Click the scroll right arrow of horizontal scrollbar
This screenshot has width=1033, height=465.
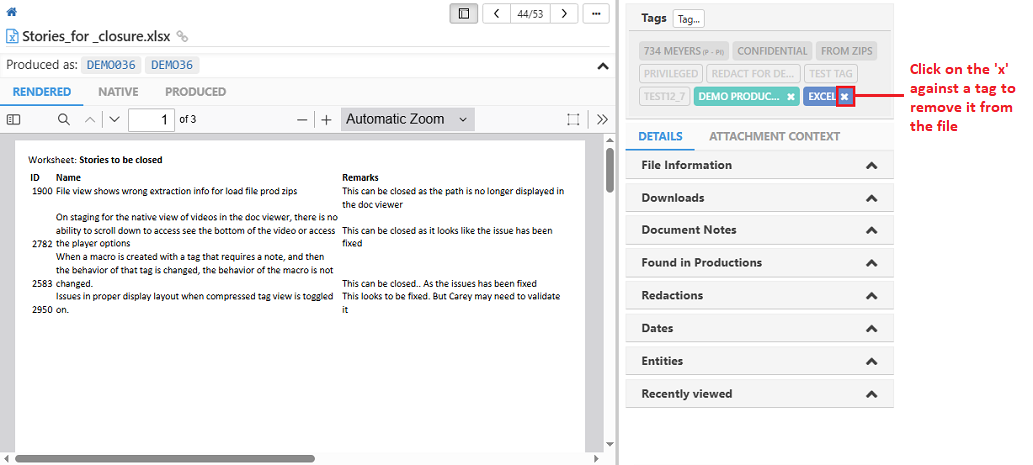[x=596, y=458]
